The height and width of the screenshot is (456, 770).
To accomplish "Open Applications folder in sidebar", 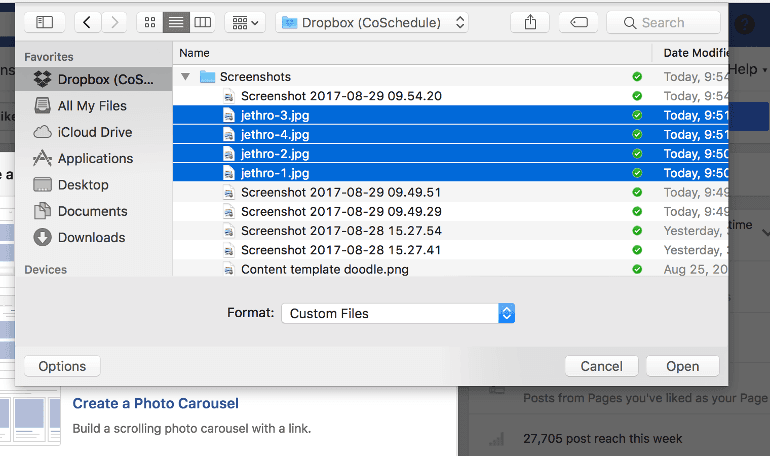I will tap(95, 158).
